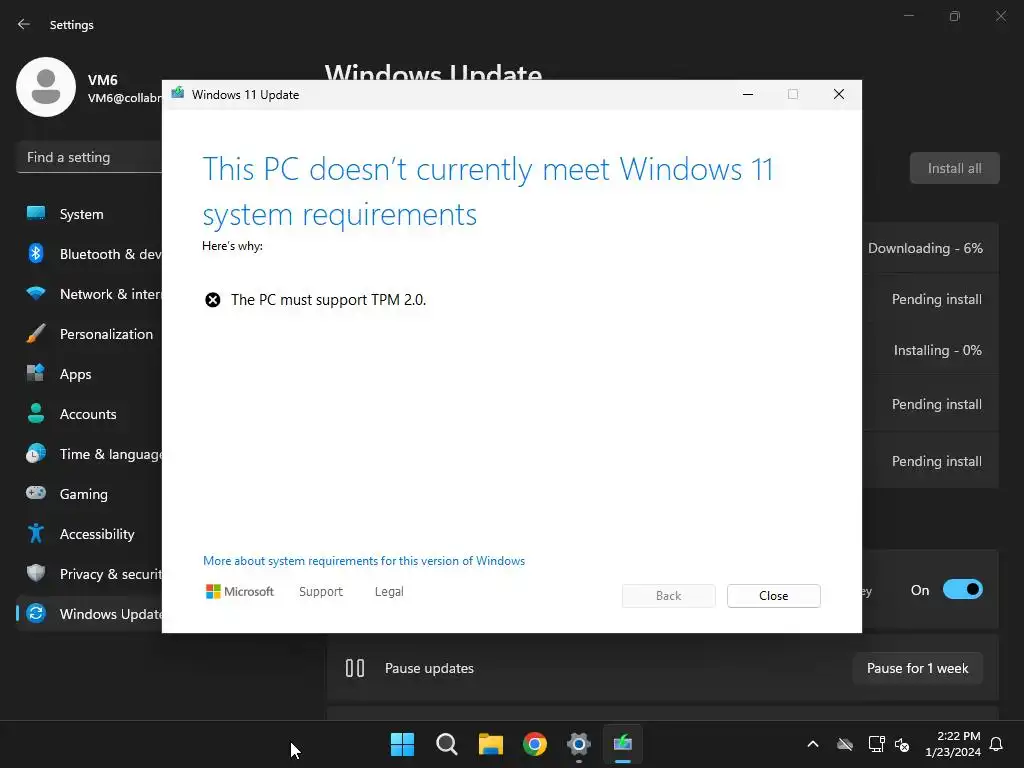
Task: Launch Google Chrome from the taskbar
Action: click(x=535, y=744)
